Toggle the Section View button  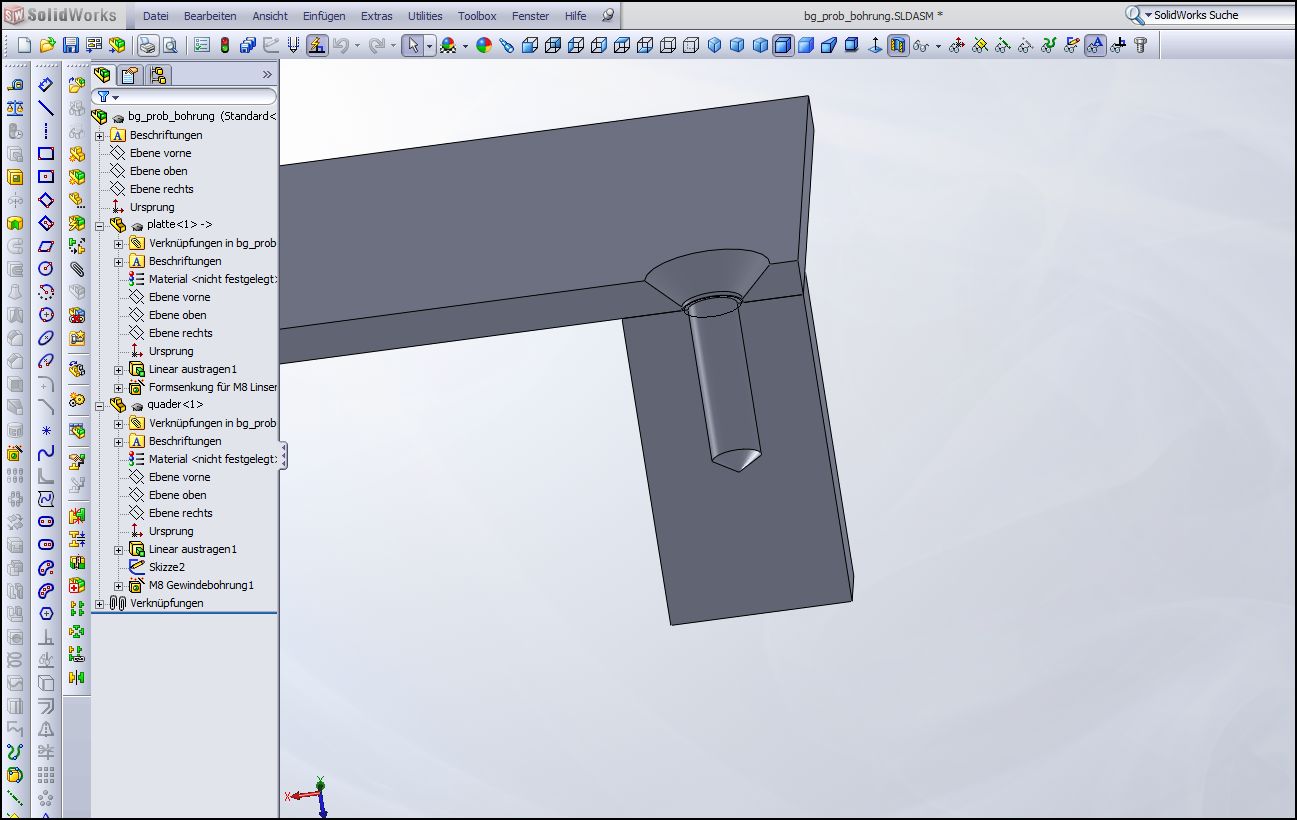[x=898, y=45]
